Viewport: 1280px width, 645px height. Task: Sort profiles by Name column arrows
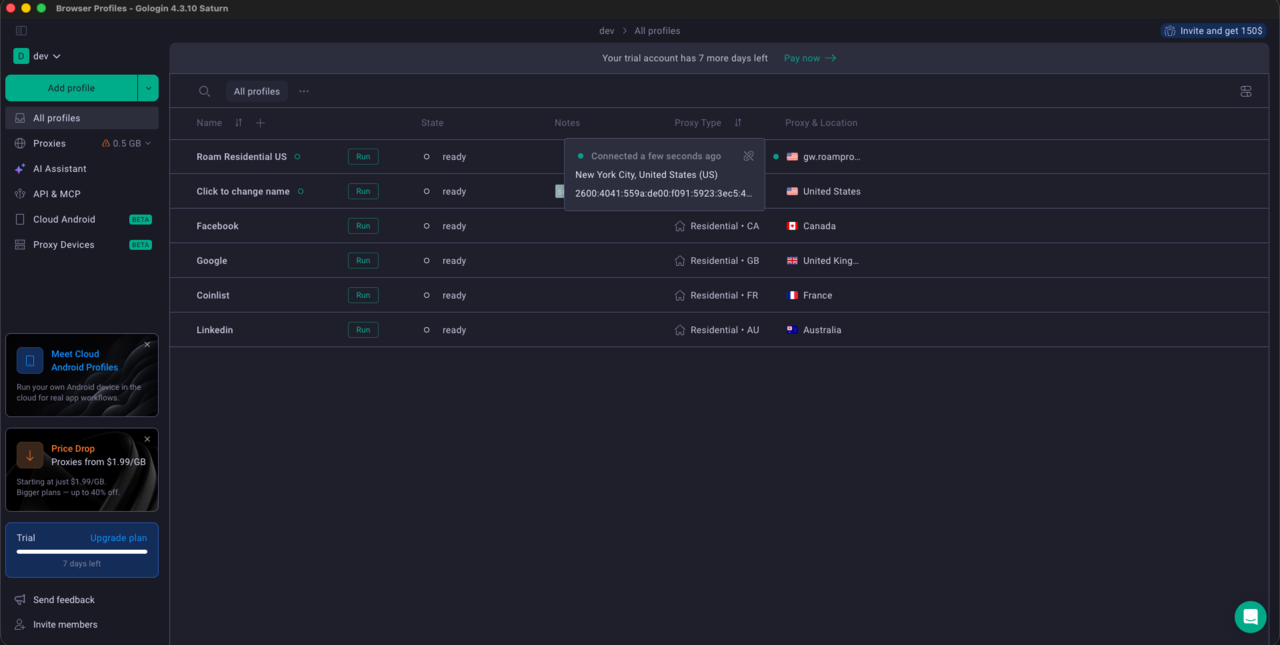[238, 123]
